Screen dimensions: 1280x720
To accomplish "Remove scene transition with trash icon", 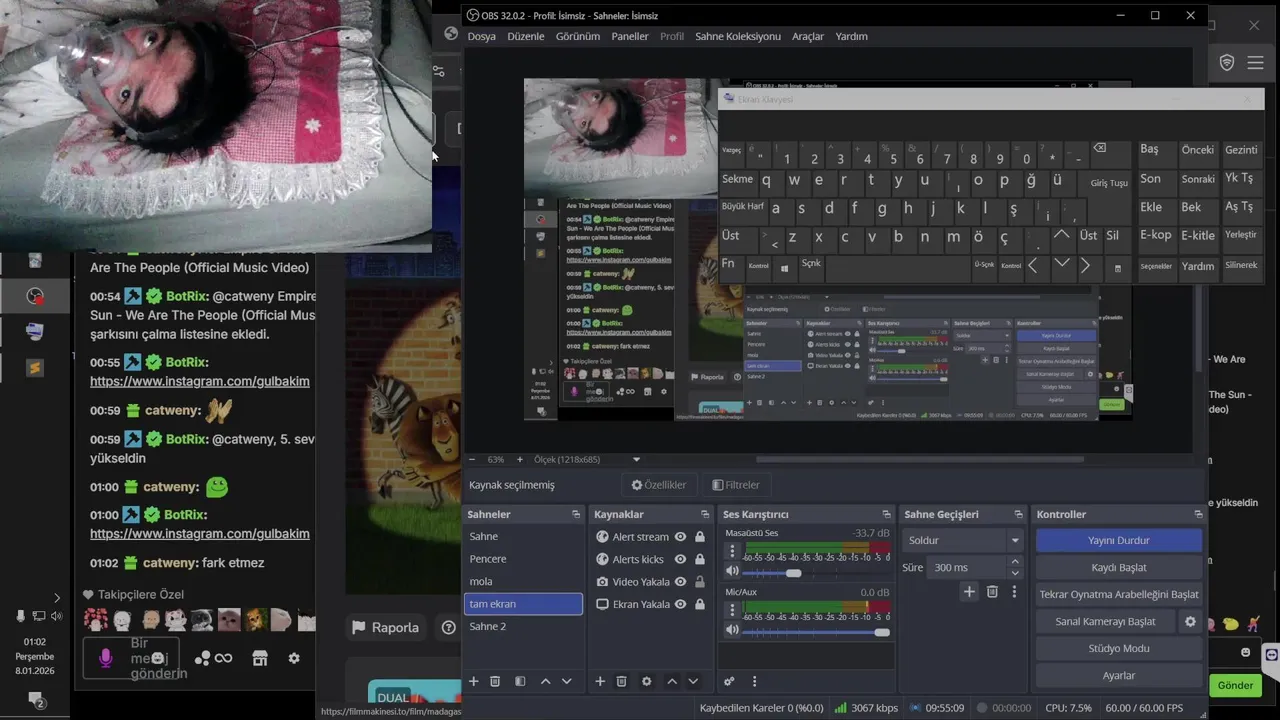I will tap(992, 592).
